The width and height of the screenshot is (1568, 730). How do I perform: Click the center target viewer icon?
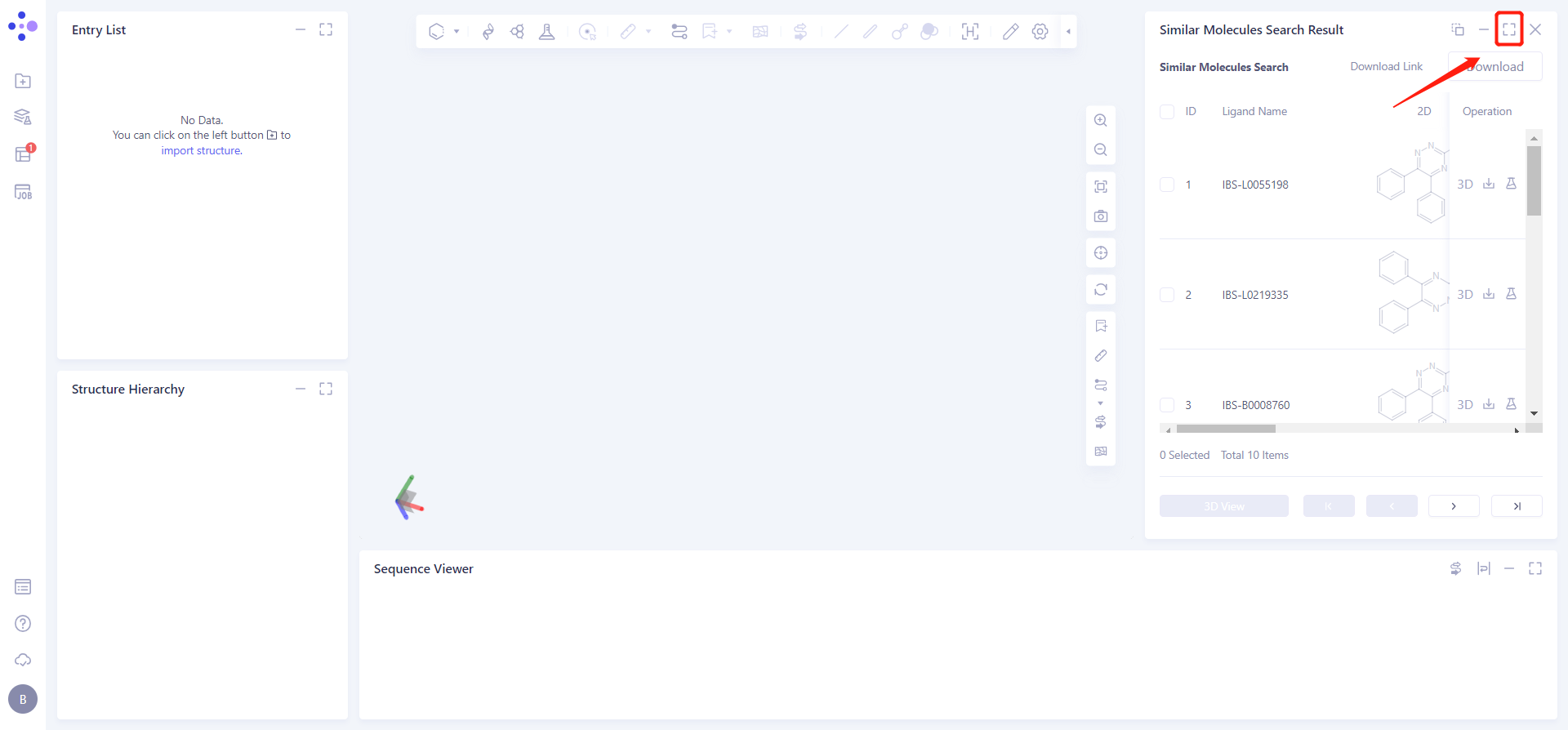click(x=1101, y=253)
